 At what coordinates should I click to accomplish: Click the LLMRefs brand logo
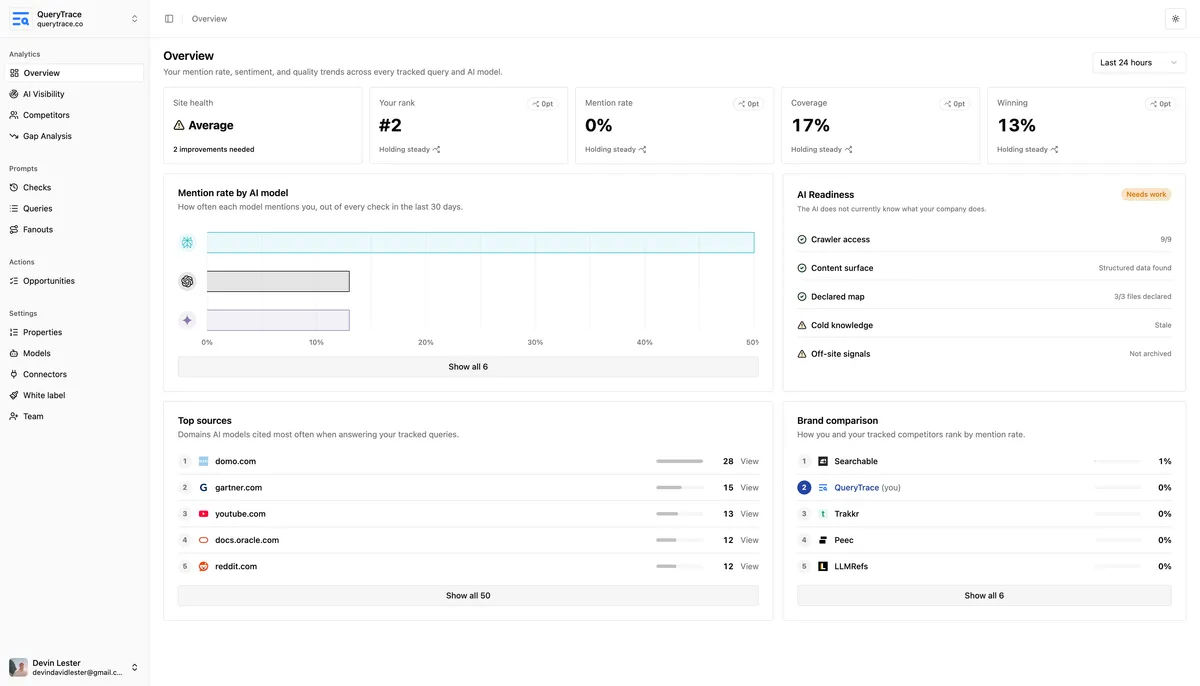tap(823, 566)
